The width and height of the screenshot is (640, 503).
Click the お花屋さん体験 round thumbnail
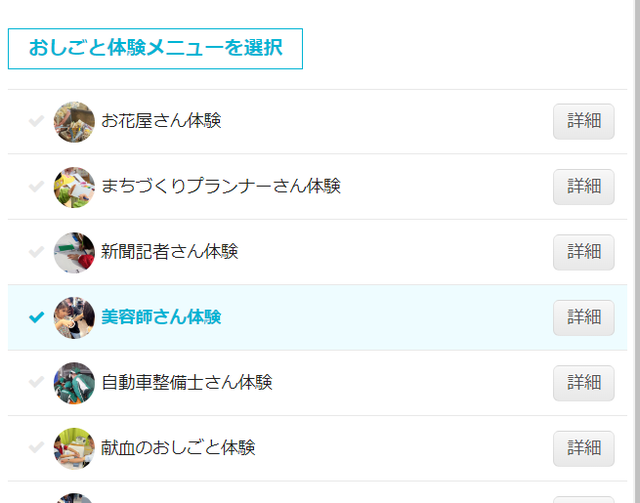pyautogui.click(x=74, y=122)
